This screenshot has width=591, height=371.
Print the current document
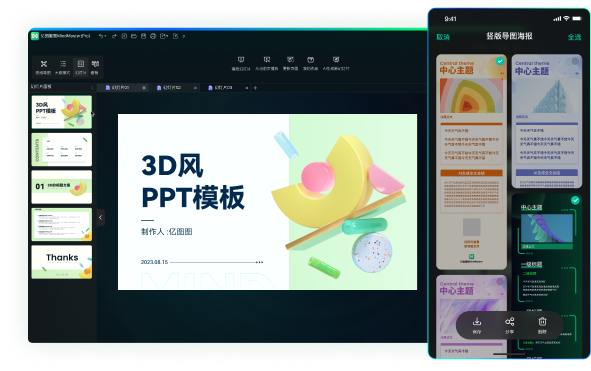(x=153, y=36)
